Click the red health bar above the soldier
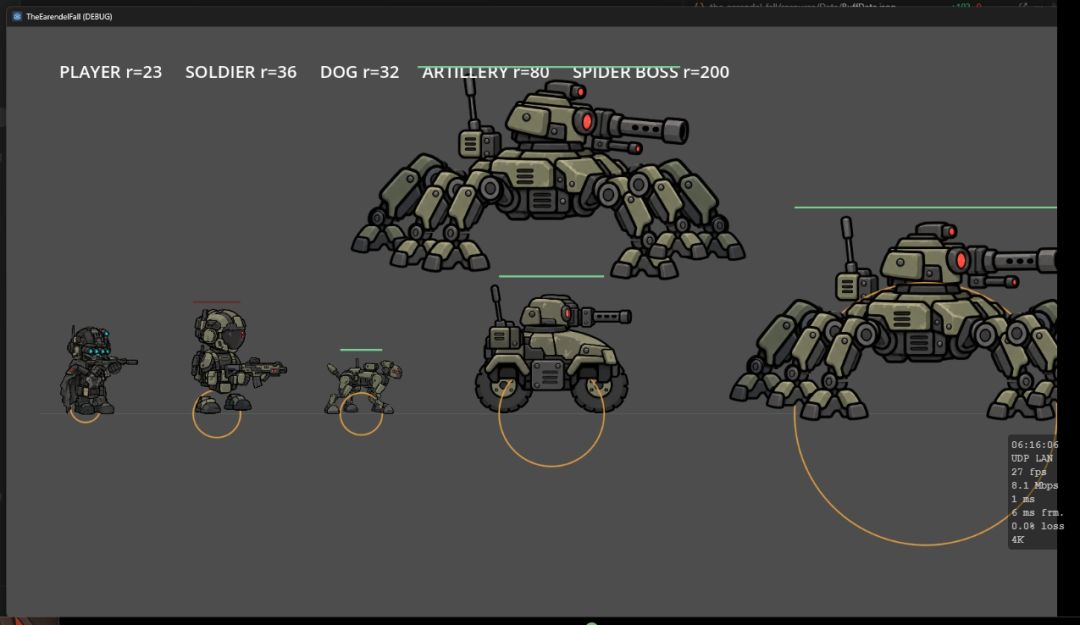Screen dimensions: 1080x625 217,302
